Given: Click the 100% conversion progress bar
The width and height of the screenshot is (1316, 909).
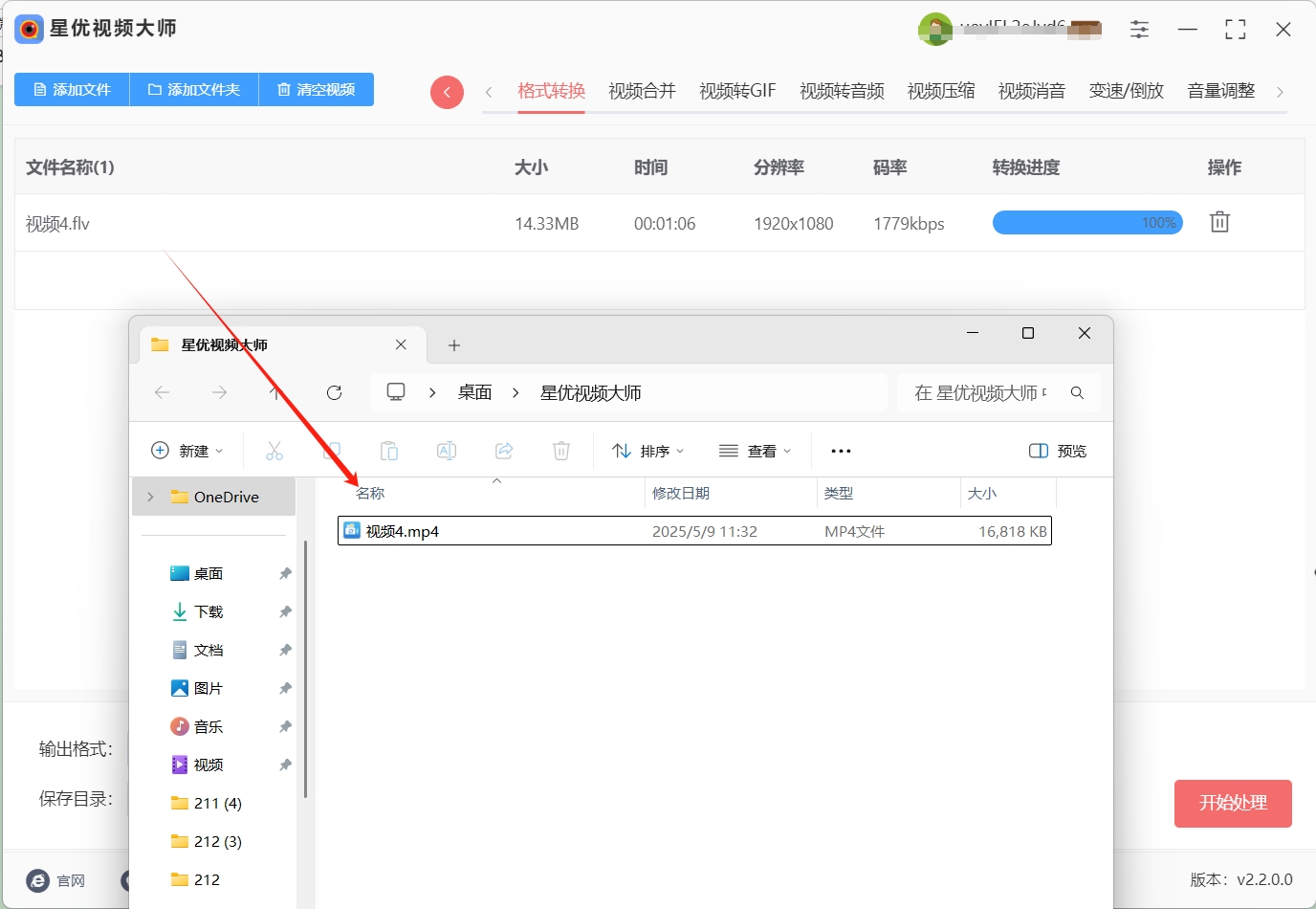Looking at the screenshot, I should [x=1087, y=223].
